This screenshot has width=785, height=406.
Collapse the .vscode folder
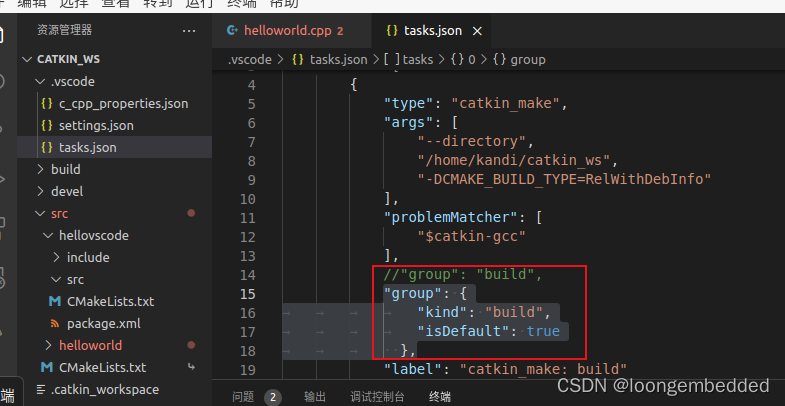114,82
